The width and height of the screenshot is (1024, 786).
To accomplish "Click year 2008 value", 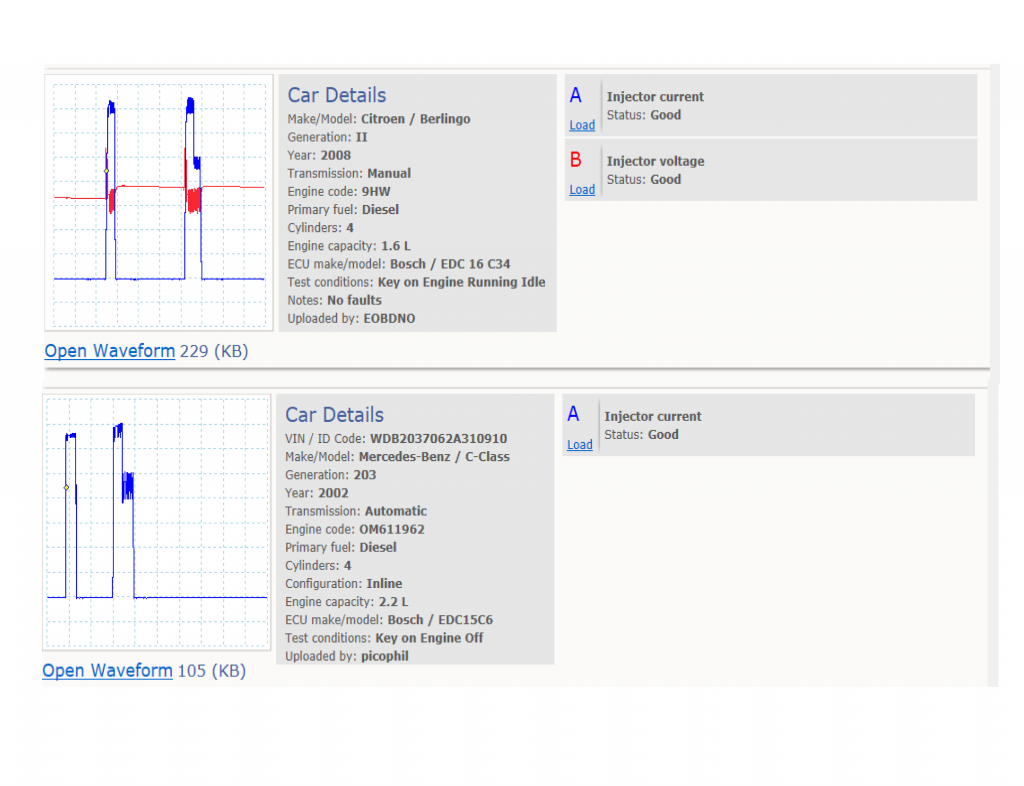I will 336,156.
